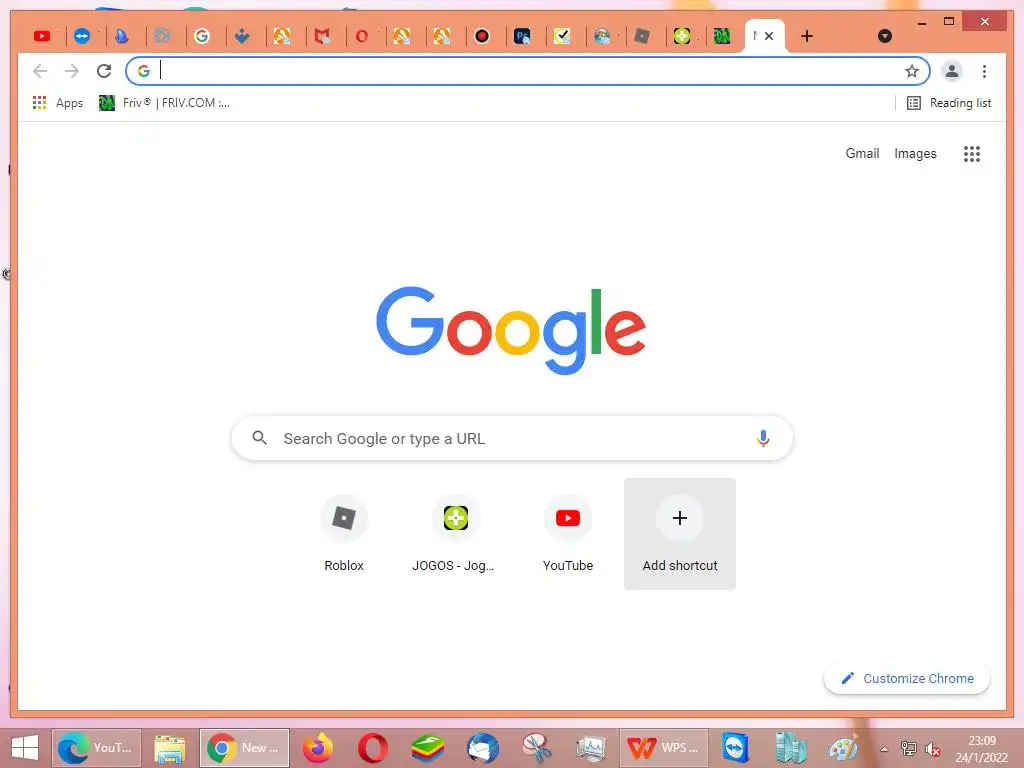Screen dimensions: 1024x768
Task: Open the Reading list
Action: [950, 103]
